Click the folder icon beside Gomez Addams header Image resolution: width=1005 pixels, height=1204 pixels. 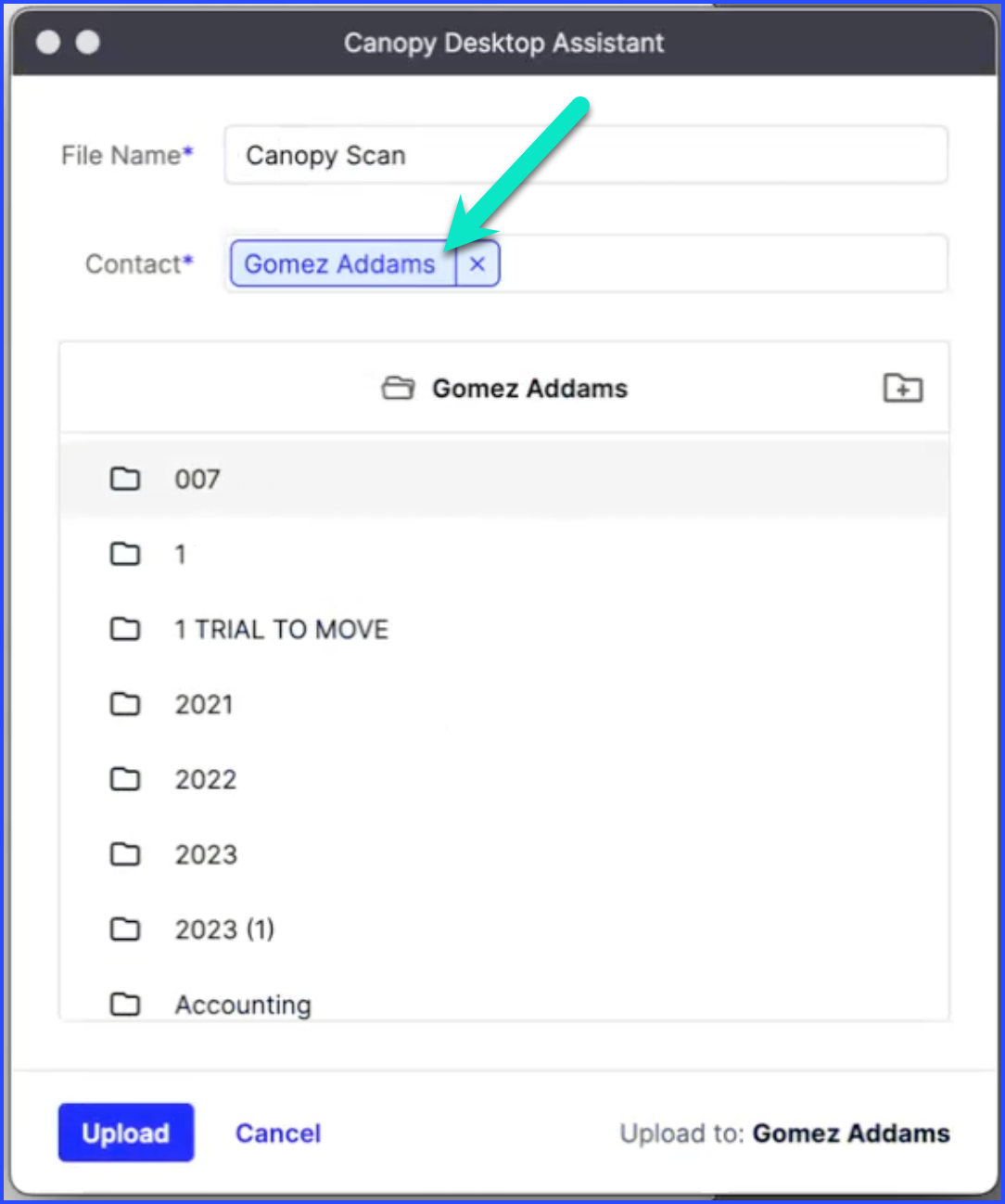coord(399,389)
